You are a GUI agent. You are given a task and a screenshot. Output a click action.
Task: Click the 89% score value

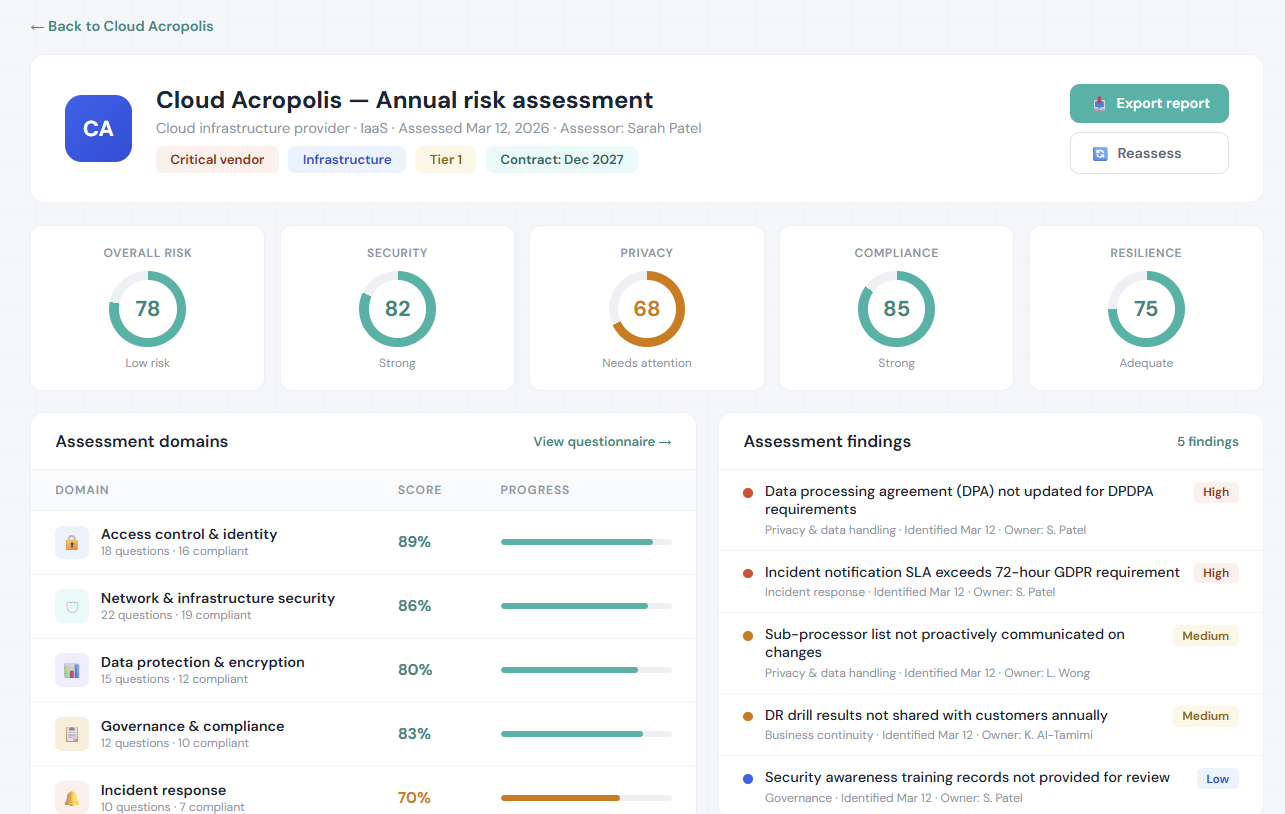coord(414,542)
